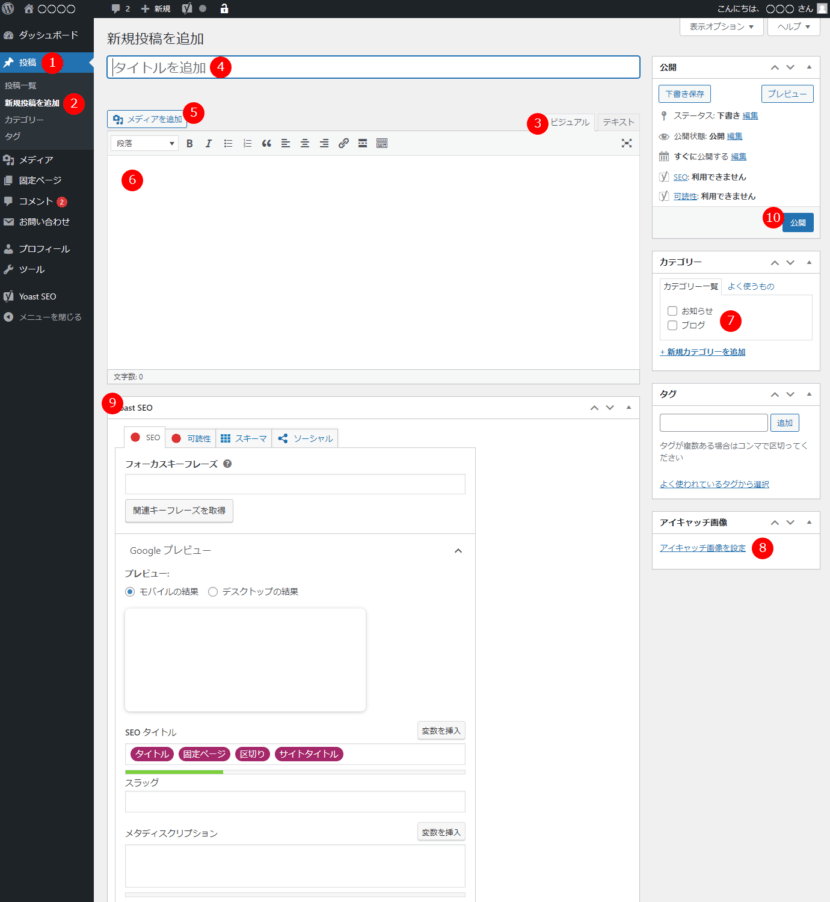Switch to the テキスト editor tab
Viewport: 830px width, 902px height.
[x=618, y=122]
